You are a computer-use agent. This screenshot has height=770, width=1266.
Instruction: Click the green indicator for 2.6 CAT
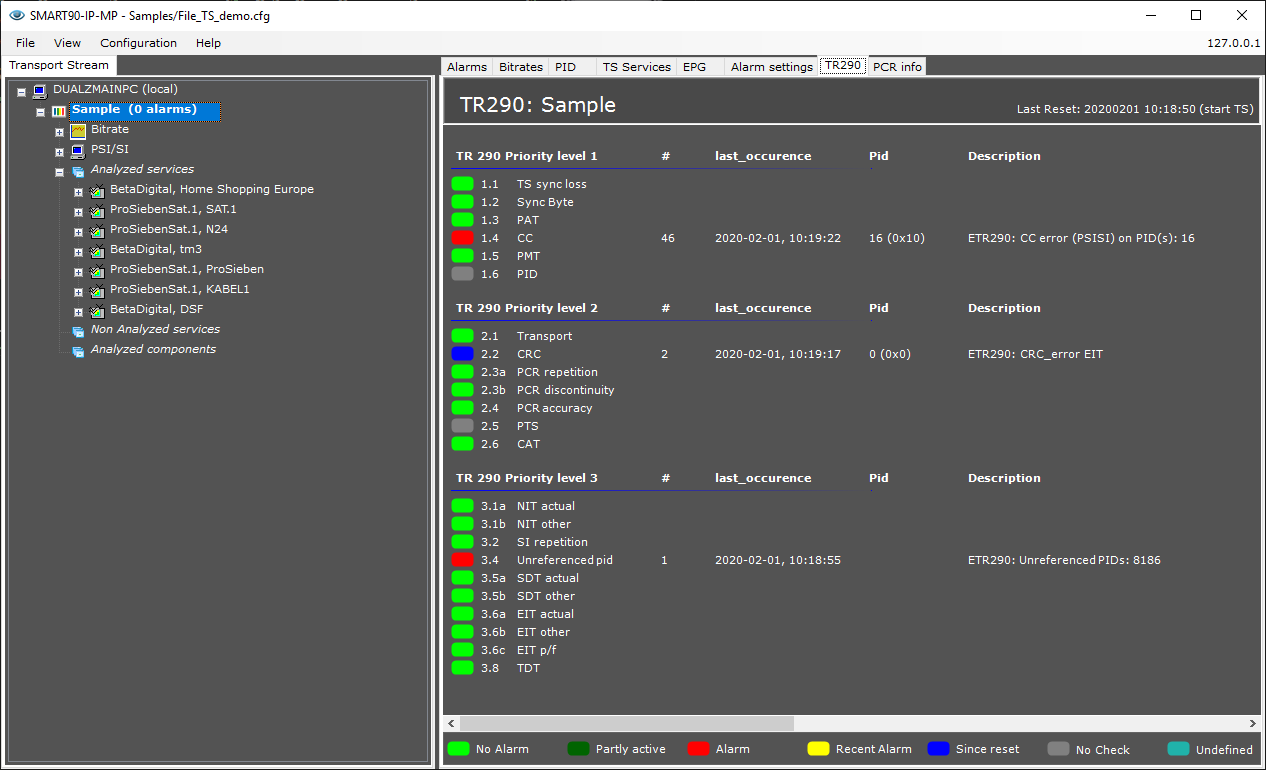click(462, 444)
